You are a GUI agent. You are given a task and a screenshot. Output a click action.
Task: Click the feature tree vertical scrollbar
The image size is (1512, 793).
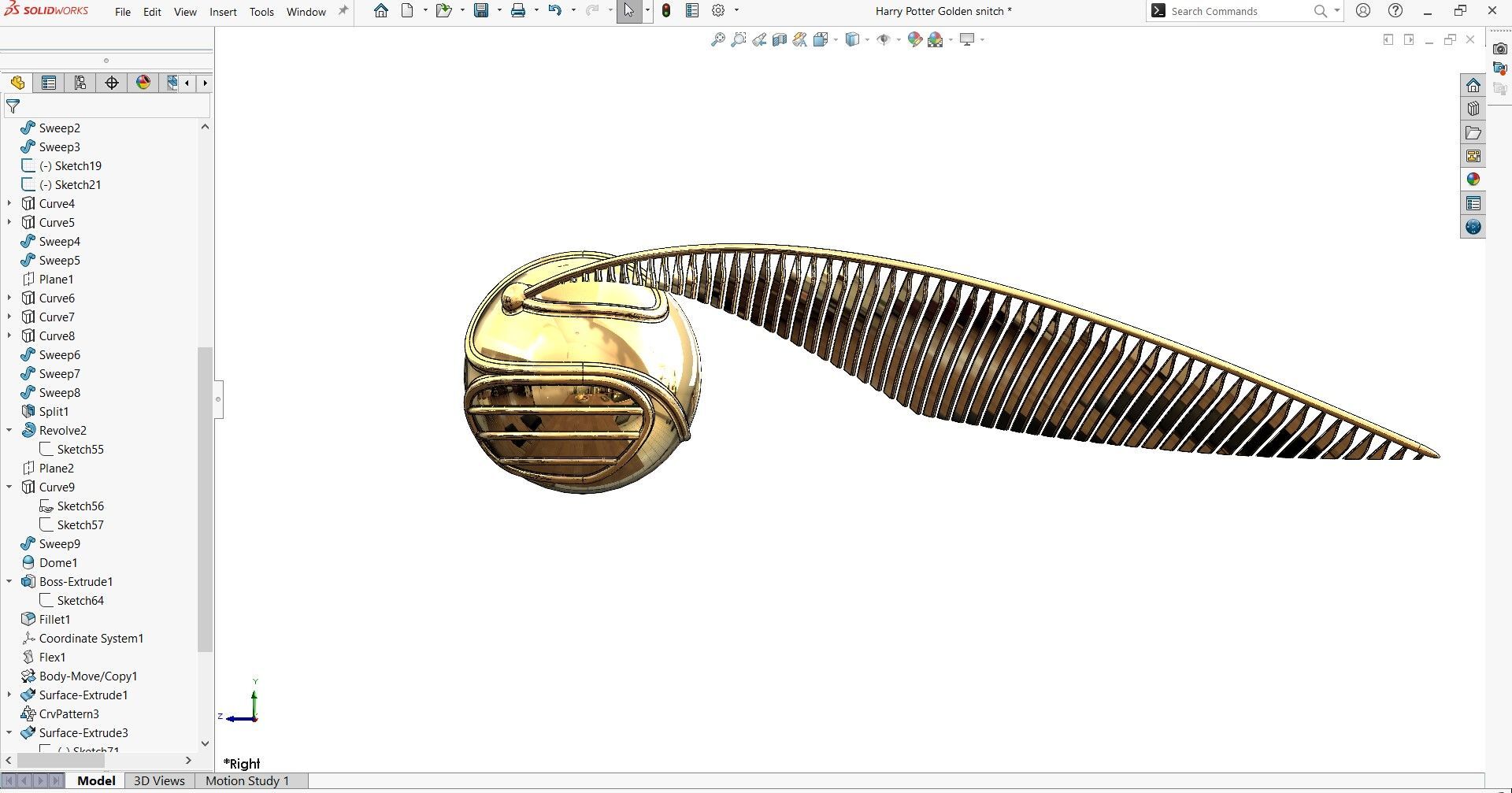coord(205,499)
